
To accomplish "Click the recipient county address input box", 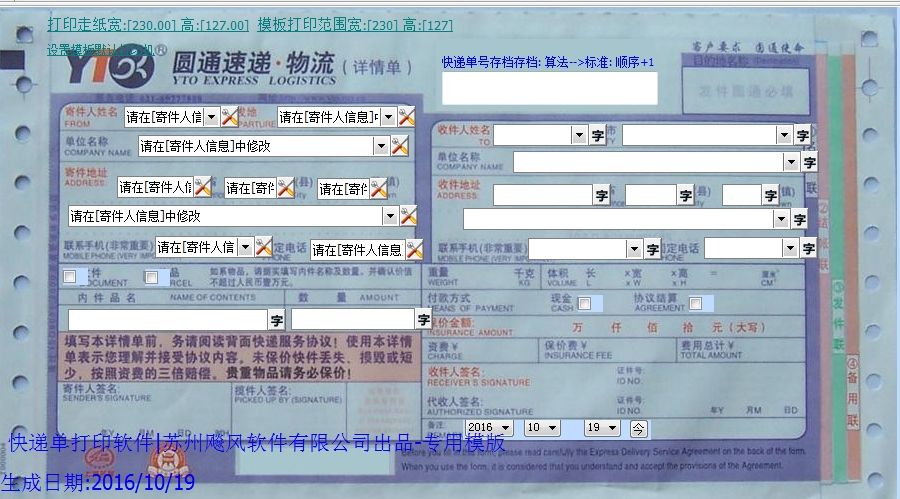I will click(650, 195).
